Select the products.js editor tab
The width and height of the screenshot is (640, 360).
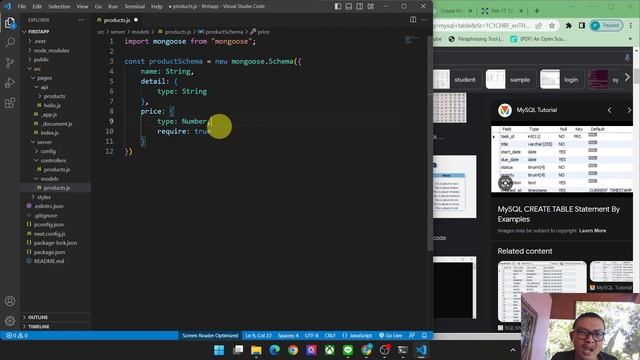pyautogui.click(x=117, y=20)
